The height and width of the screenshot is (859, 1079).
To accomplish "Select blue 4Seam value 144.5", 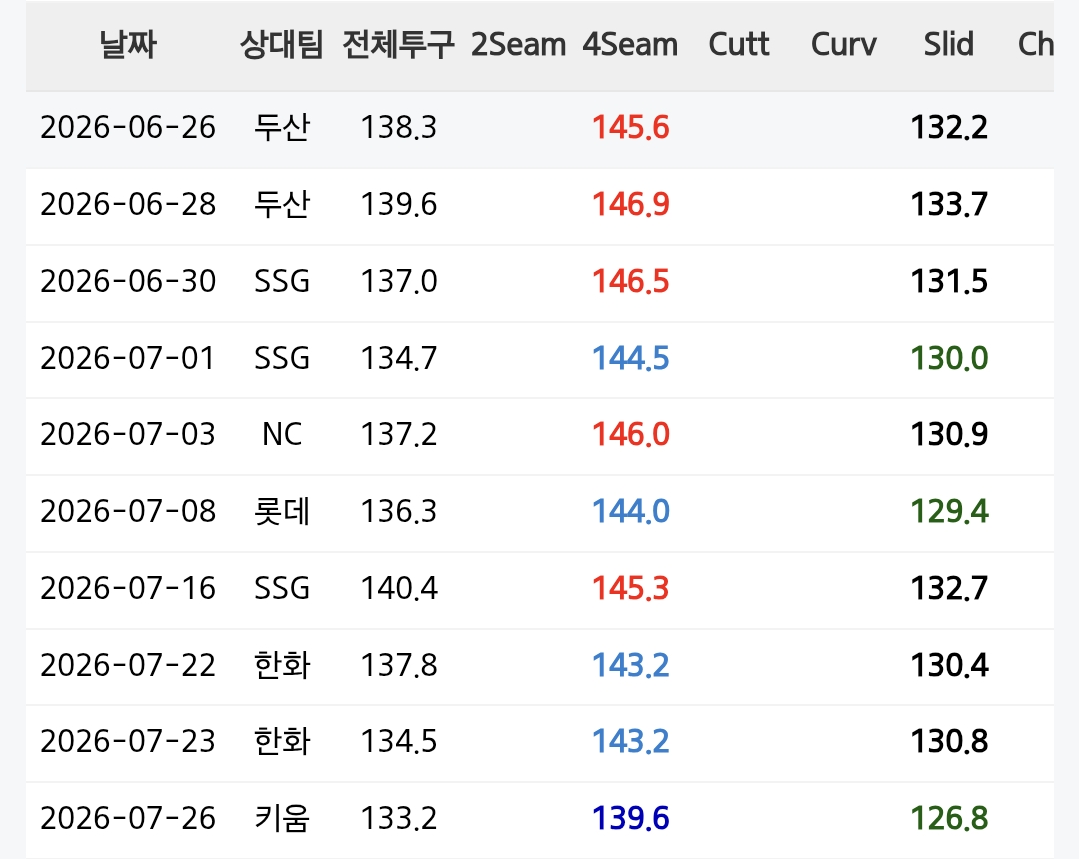I will [x=630, y=358].
